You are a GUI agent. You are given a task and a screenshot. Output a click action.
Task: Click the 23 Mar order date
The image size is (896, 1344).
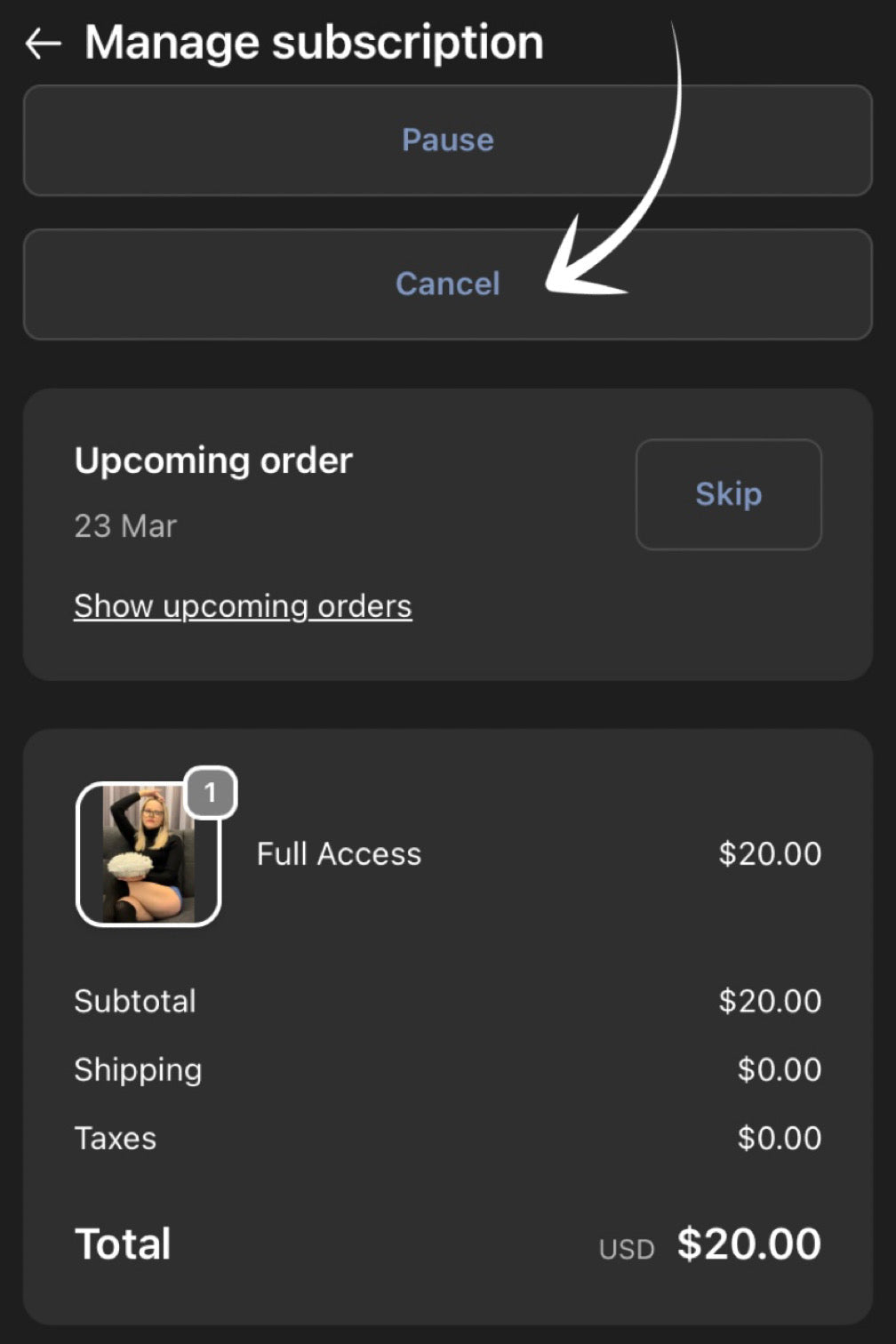125,526
